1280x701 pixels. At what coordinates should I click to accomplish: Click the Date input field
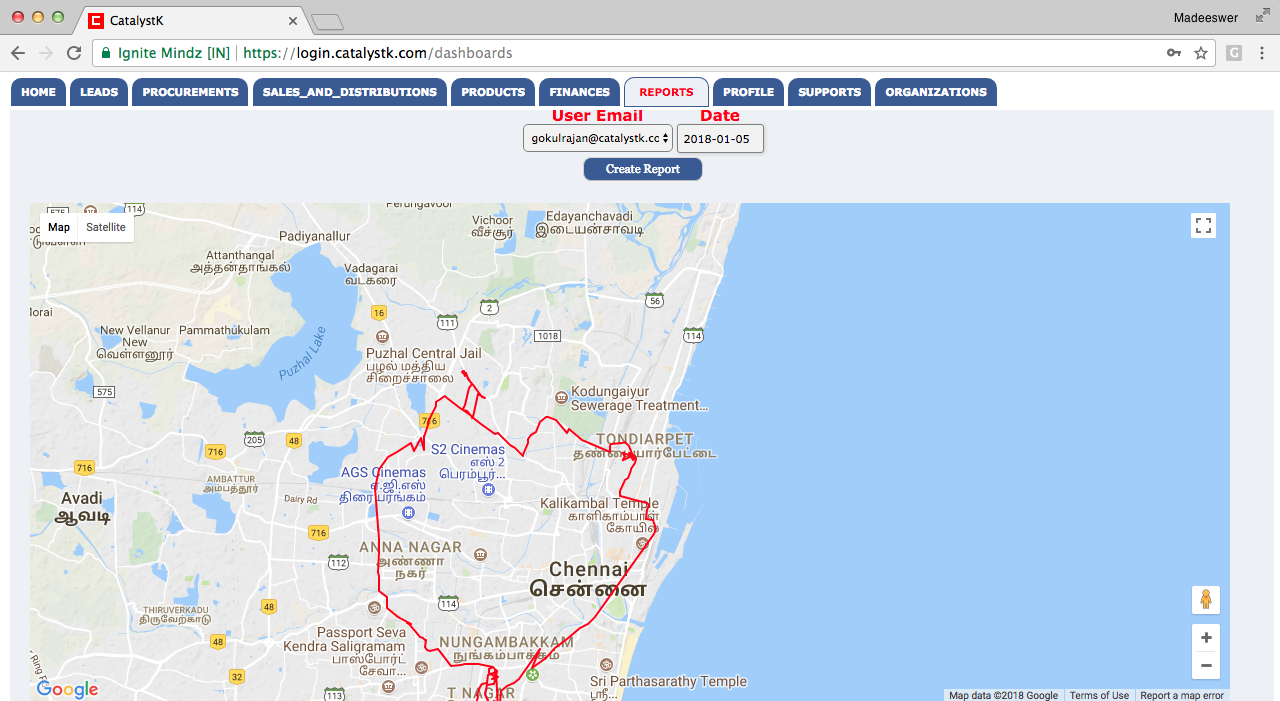pyautogui.click(x=720, y=138)
